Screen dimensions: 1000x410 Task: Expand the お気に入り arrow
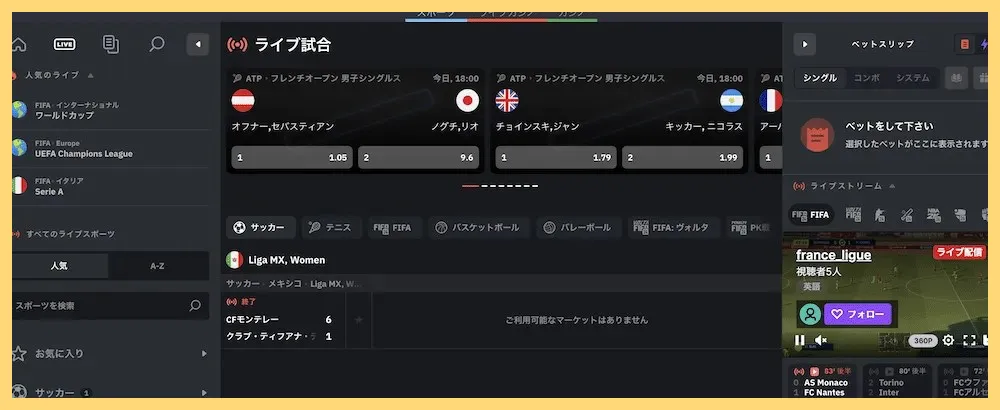[x=204, y=353]
